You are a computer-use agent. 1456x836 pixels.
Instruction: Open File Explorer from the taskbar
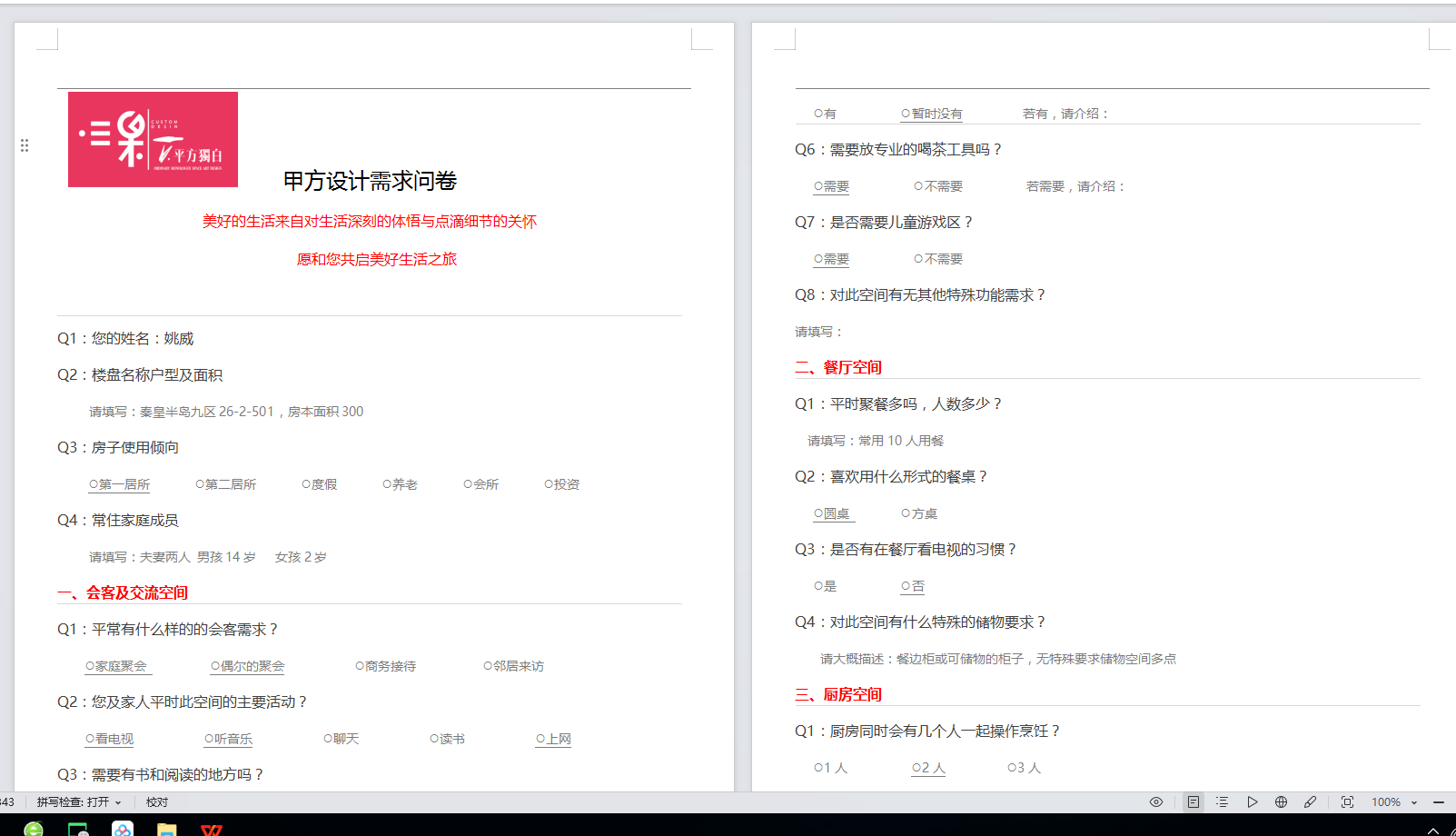click(166, 829)
